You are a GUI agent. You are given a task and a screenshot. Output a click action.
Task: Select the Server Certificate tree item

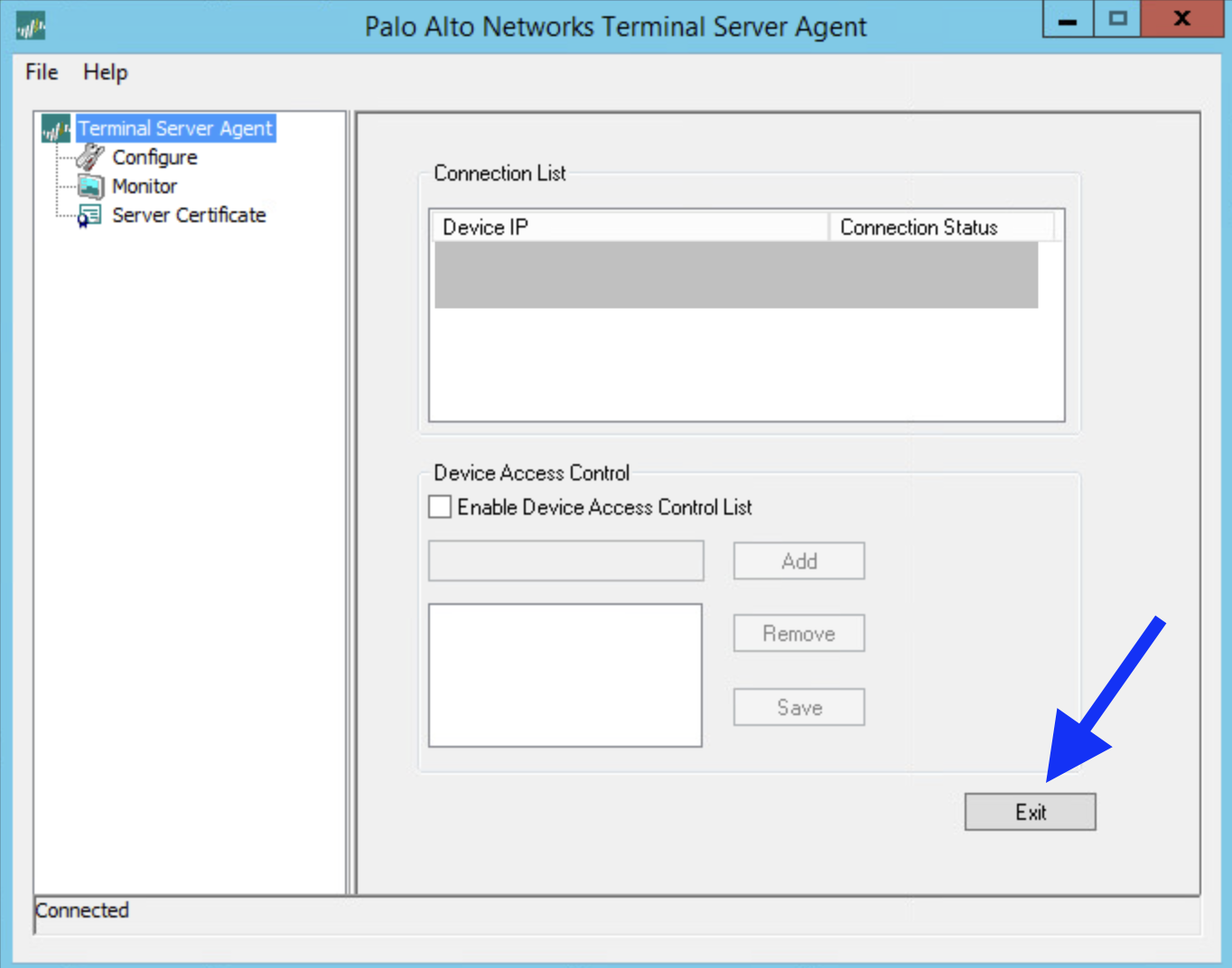(189, 215)
